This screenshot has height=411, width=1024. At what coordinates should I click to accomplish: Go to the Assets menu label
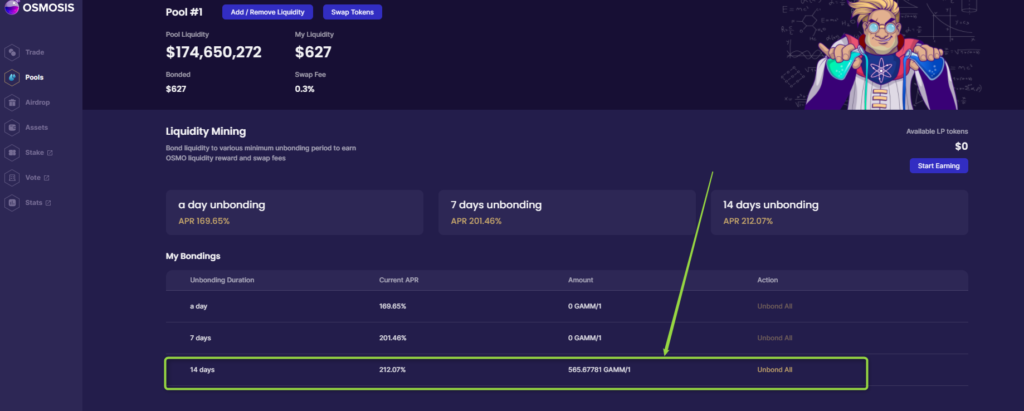coord(37,127)
